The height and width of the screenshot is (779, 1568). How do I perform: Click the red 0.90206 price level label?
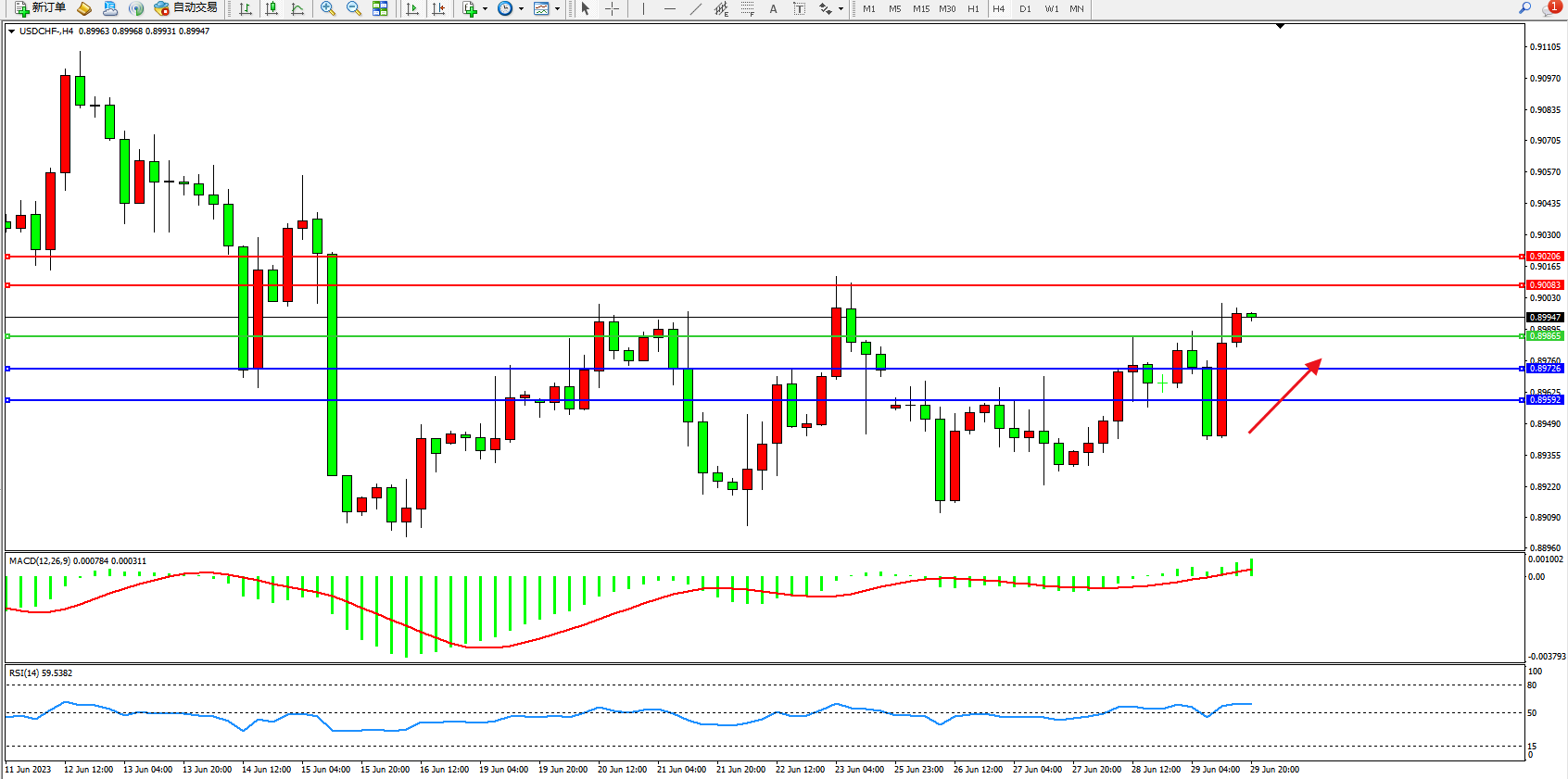click(1545, 257)
